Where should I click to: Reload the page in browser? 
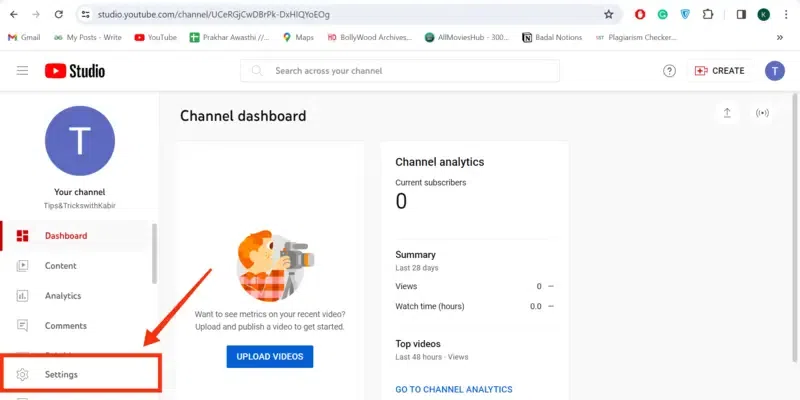(x=59, y=15)
